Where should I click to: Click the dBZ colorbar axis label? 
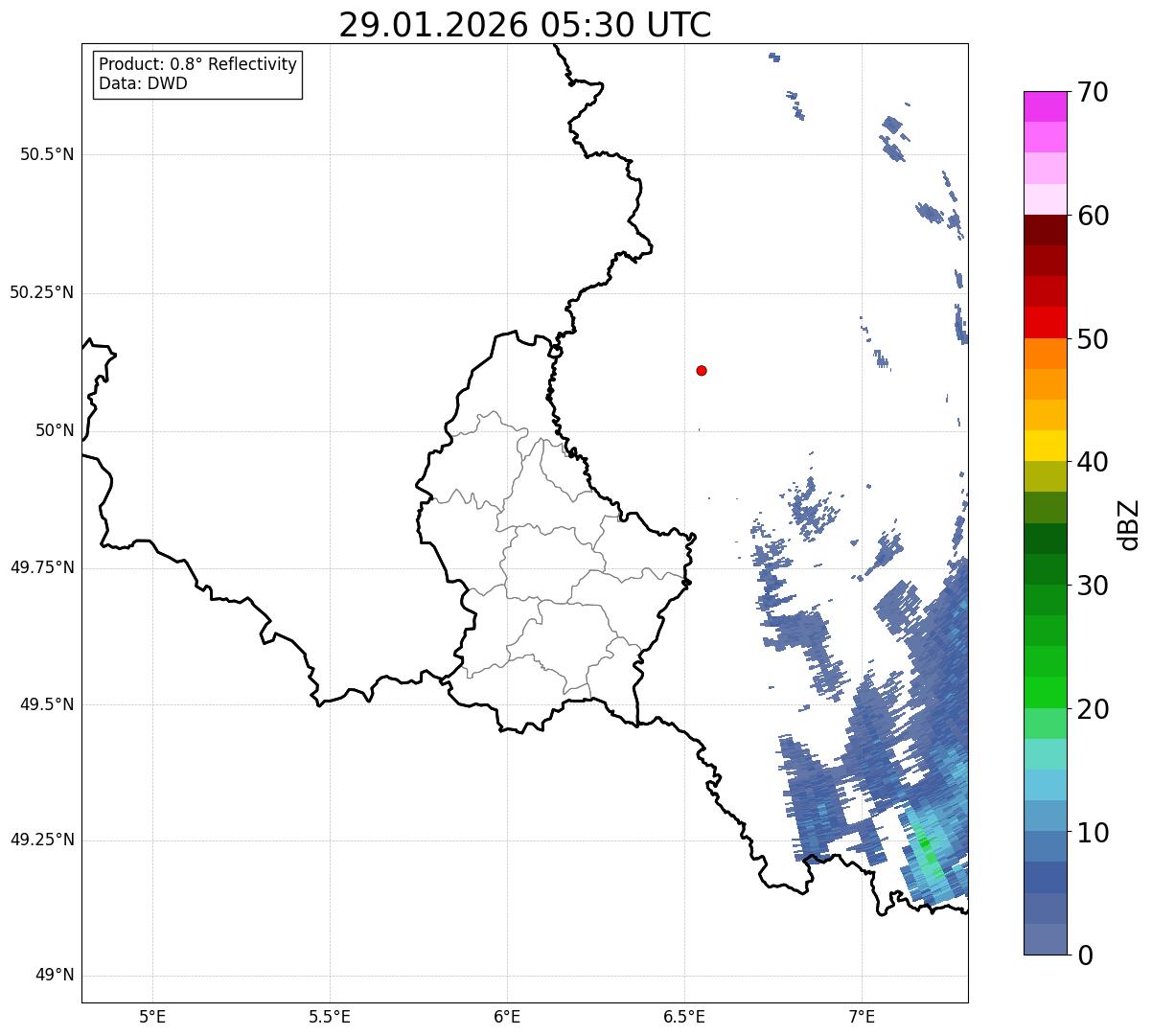pos(1129,523)
